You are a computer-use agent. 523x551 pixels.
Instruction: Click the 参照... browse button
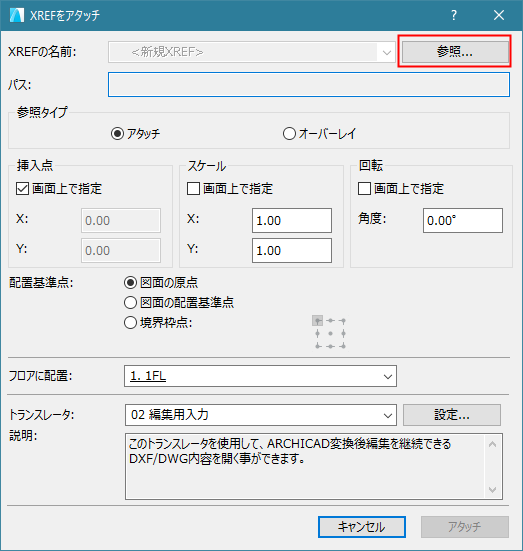click(455, 52)
